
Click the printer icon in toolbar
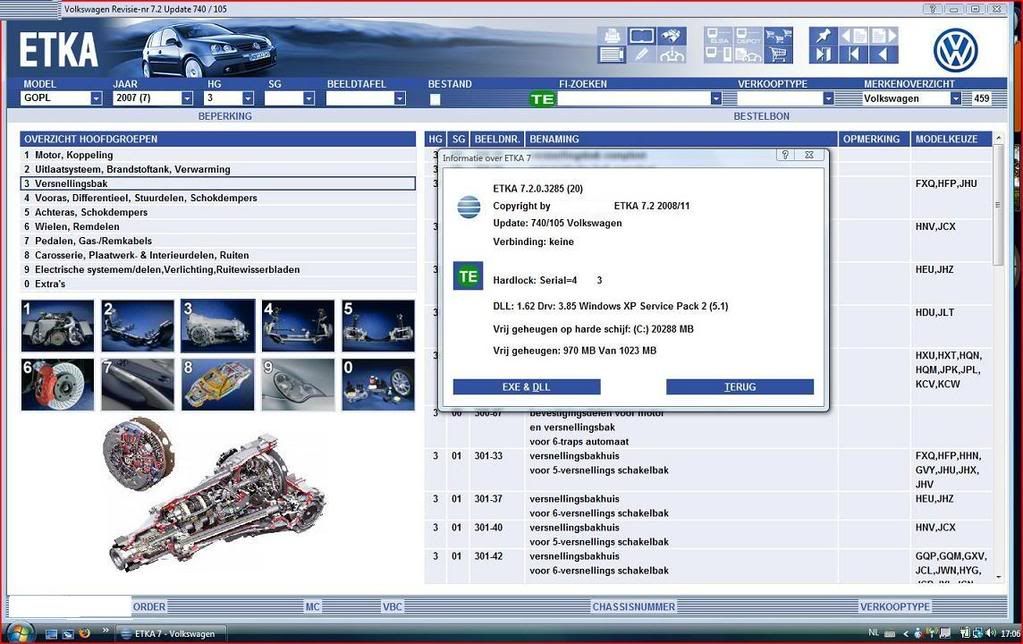pyautogui.click(x=611, y=36)
